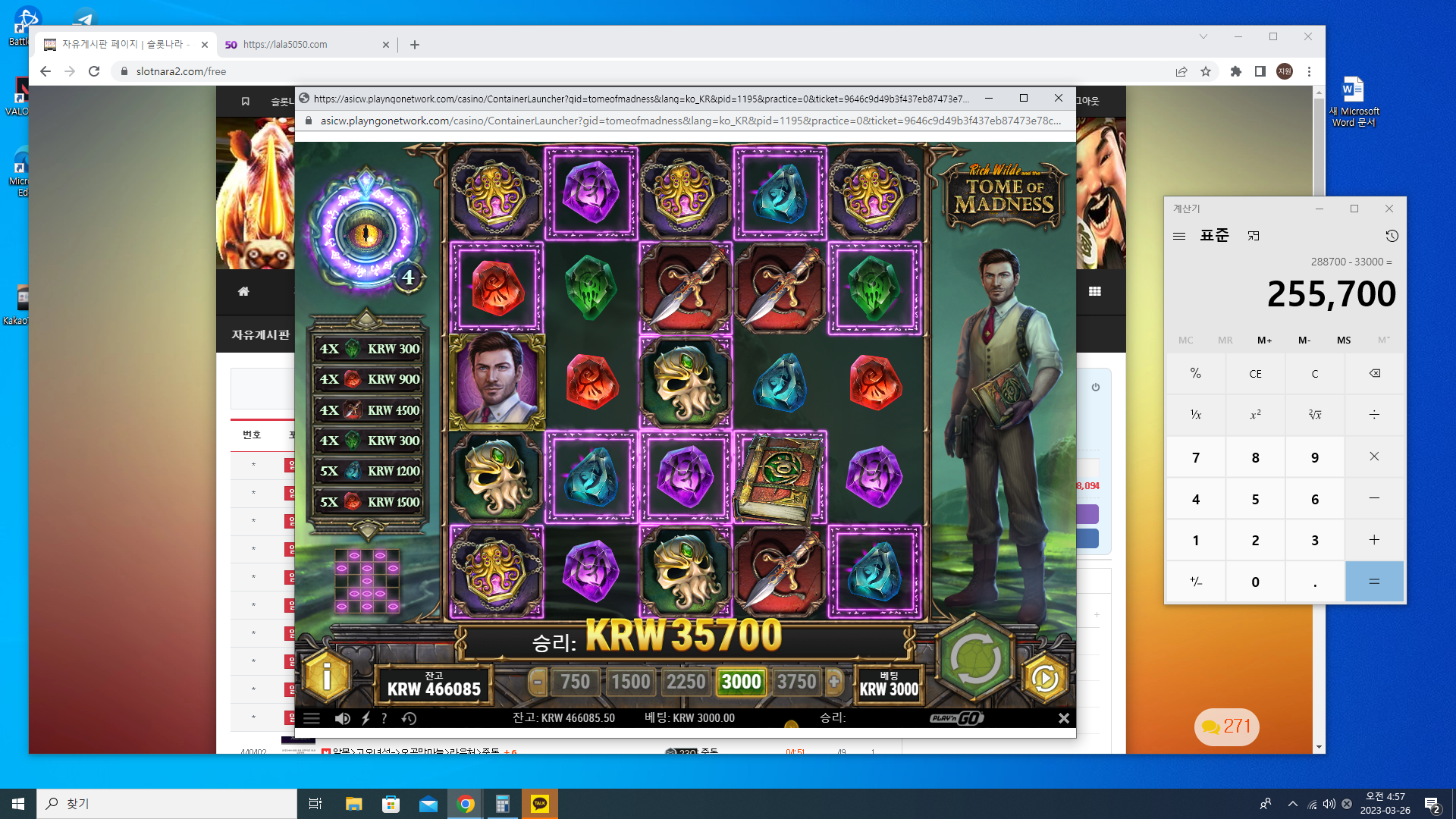Click the M+ memory add key
Image resolution: width=1456 pixels, height=819 pixels.
point(1265,340)
